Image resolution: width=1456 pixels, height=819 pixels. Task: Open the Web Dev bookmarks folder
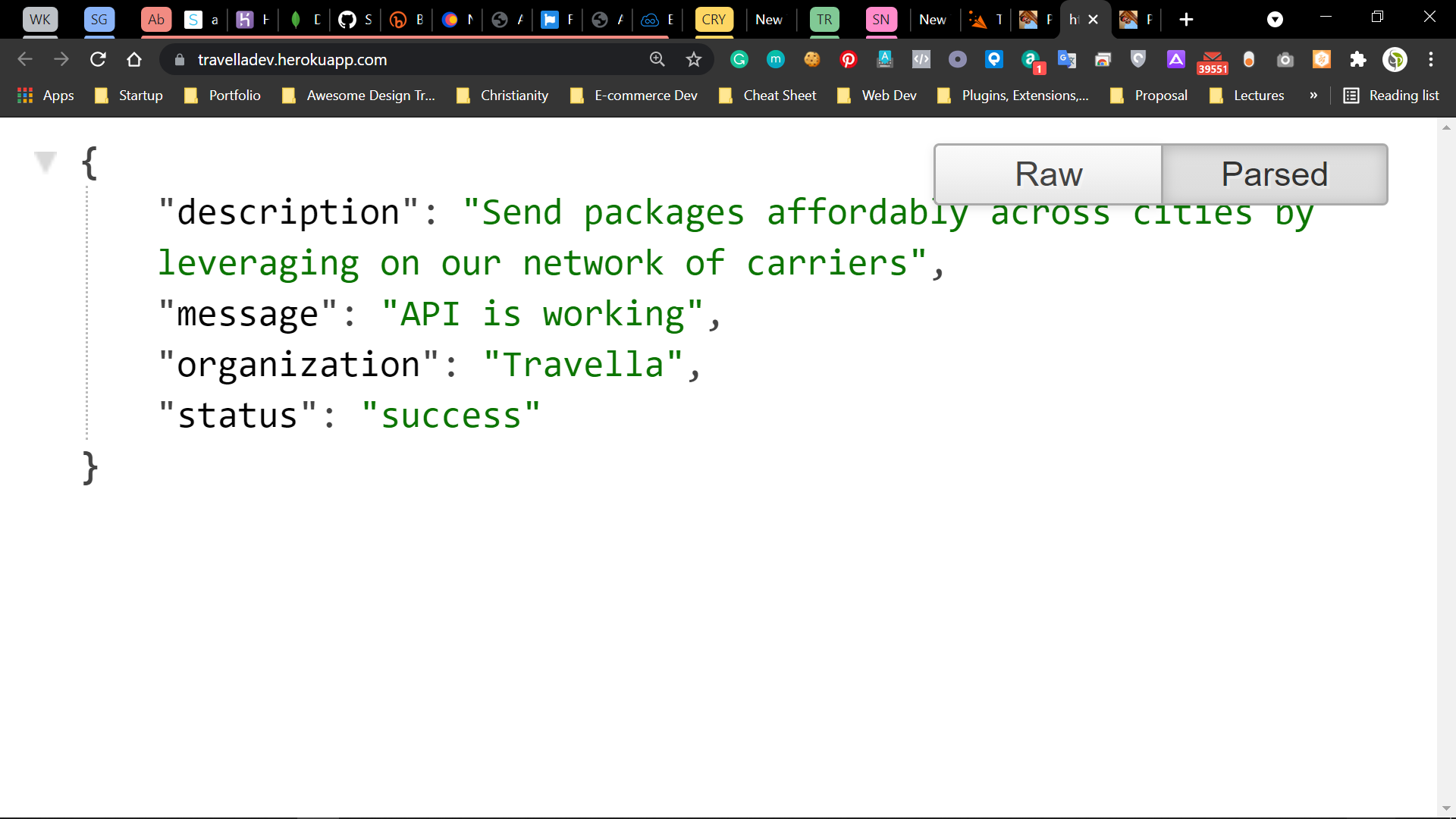888,96
